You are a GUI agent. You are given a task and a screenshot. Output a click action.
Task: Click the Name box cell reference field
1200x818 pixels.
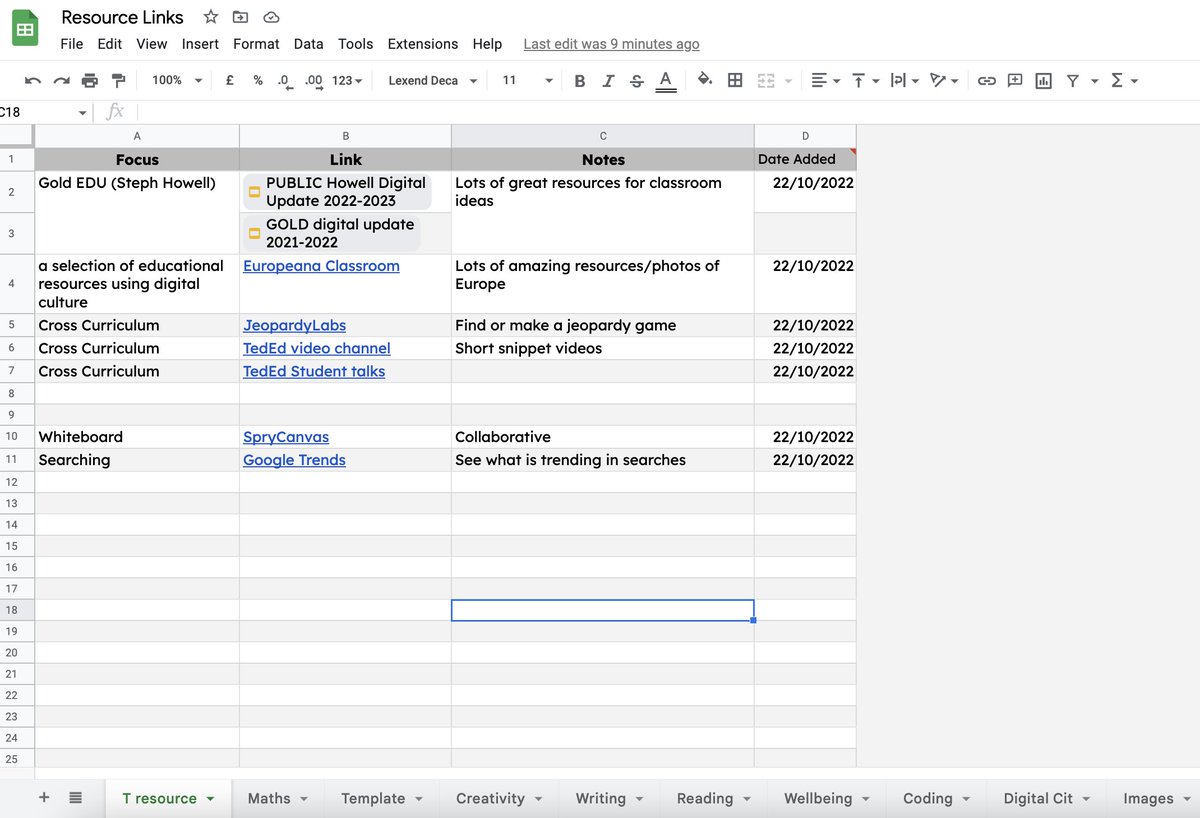pyautogui.click(x=45, y=112)
